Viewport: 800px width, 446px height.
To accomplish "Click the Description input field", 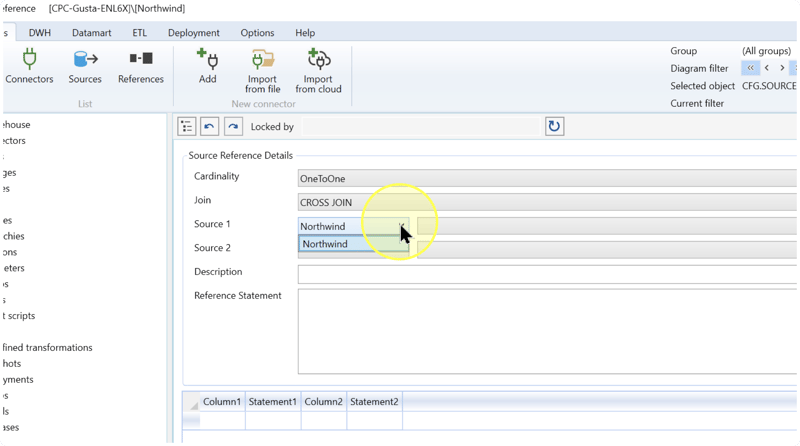I will coord(547,274).
